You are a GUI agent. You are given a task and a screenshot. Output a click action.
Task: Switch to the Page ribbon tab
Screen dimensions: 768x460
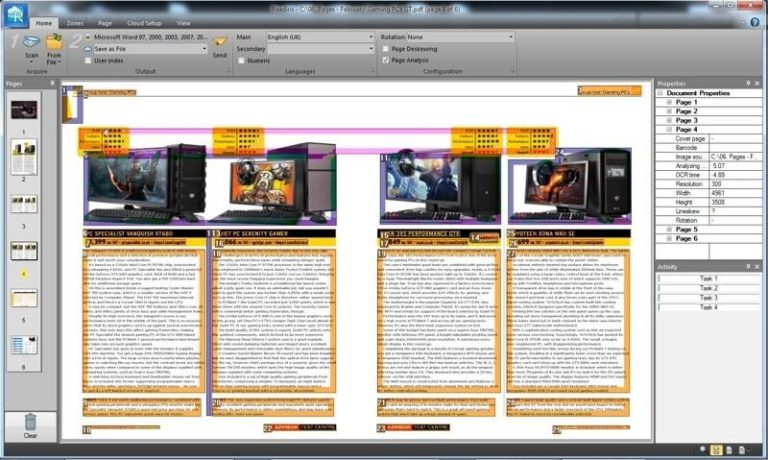tap(104, 23)
